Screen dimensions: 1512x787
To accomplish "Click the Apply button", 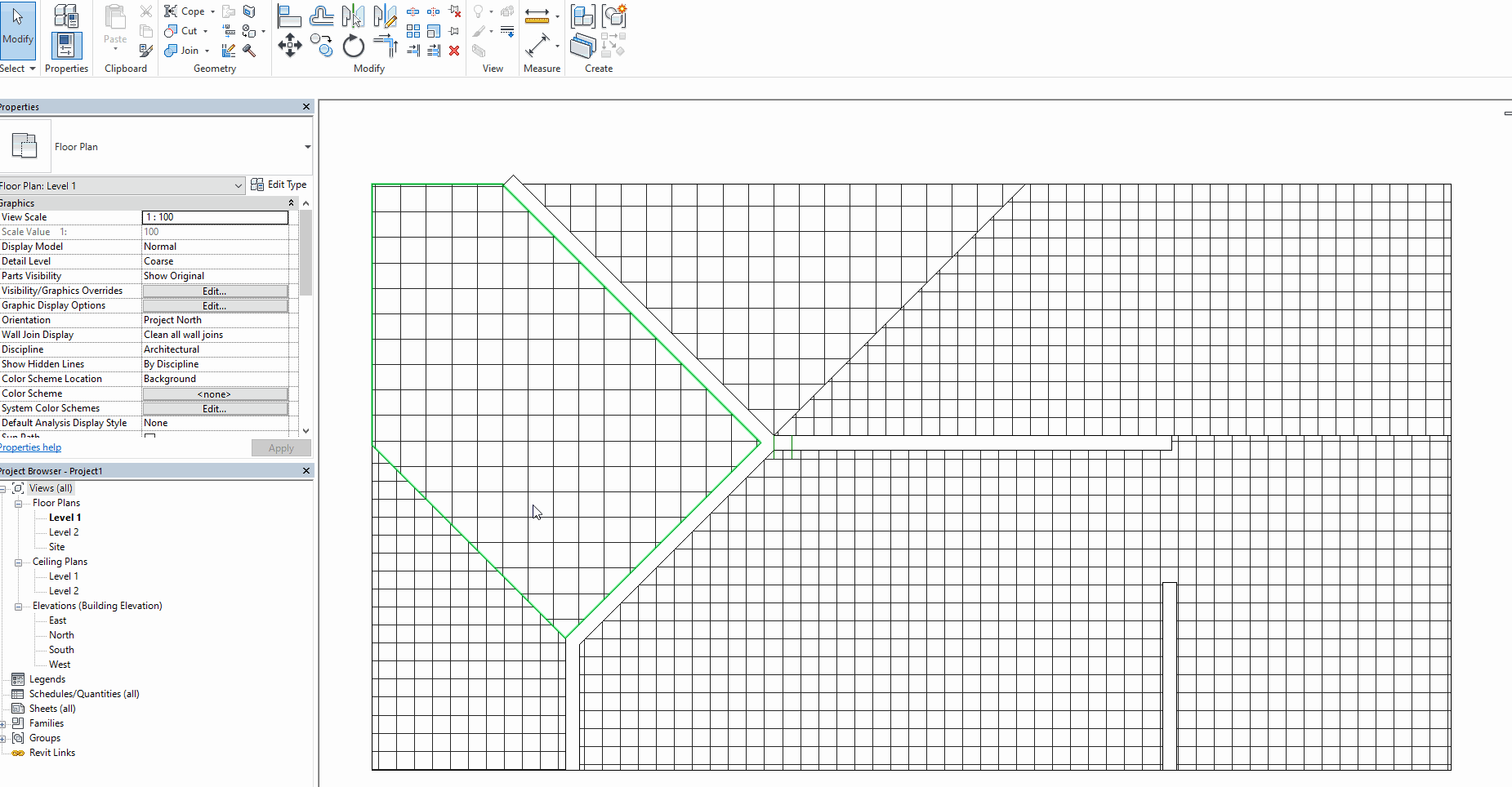I will click(281, 447).
